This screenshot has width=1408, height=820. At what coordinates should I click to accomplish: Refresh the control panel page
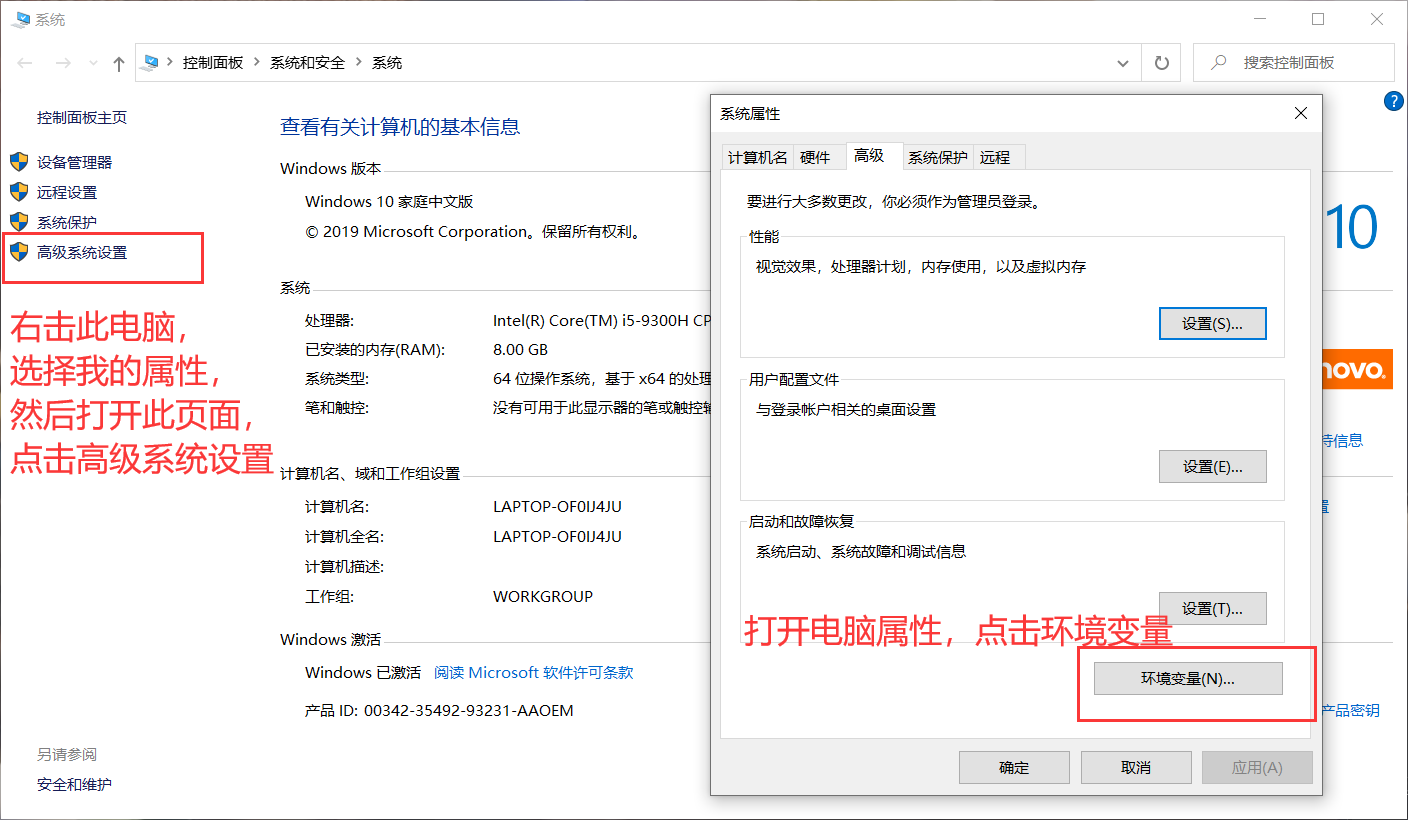click(1161, 62)
